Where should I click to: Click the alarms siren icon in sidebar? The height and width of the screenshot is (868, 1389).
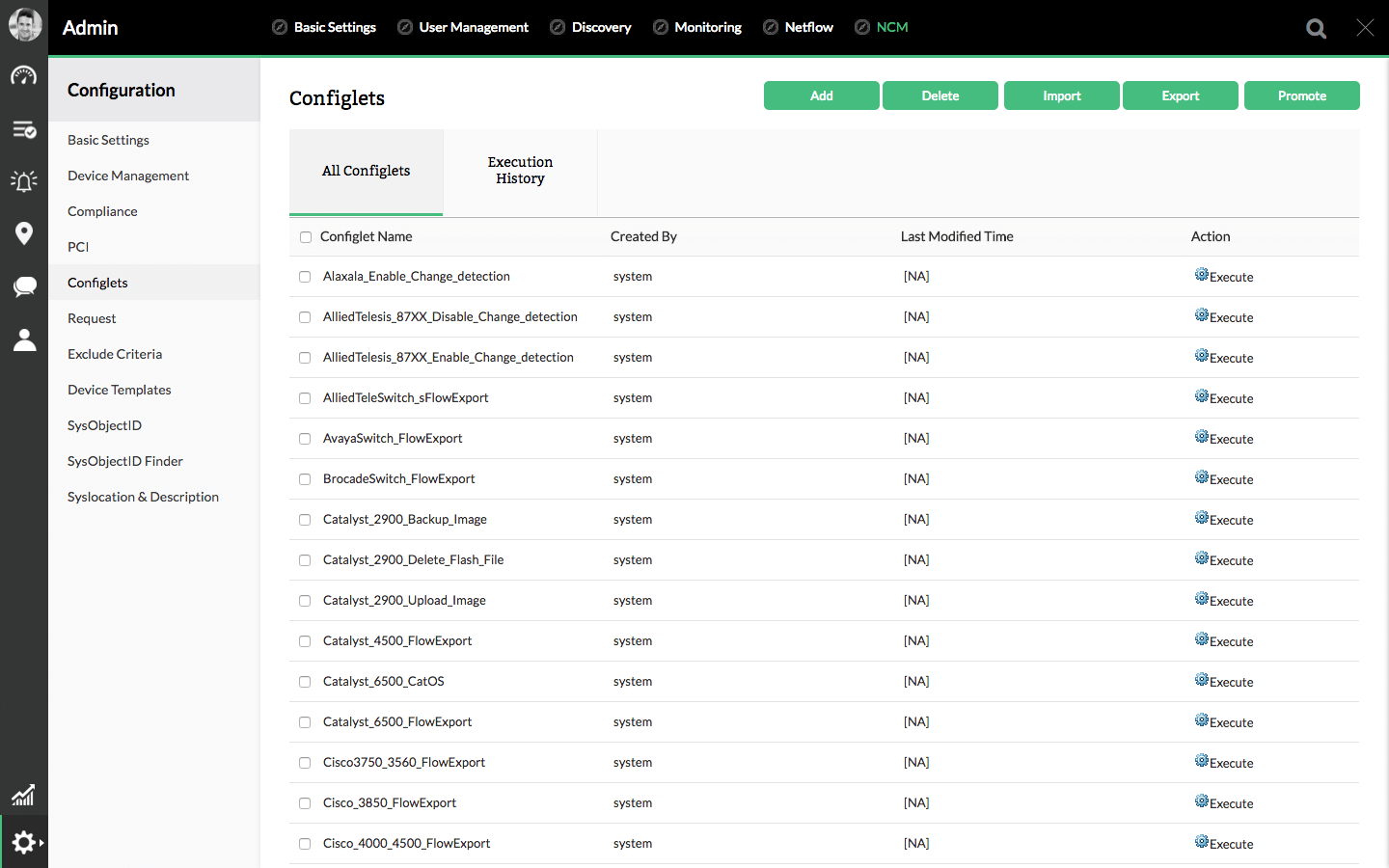[24, 180]
